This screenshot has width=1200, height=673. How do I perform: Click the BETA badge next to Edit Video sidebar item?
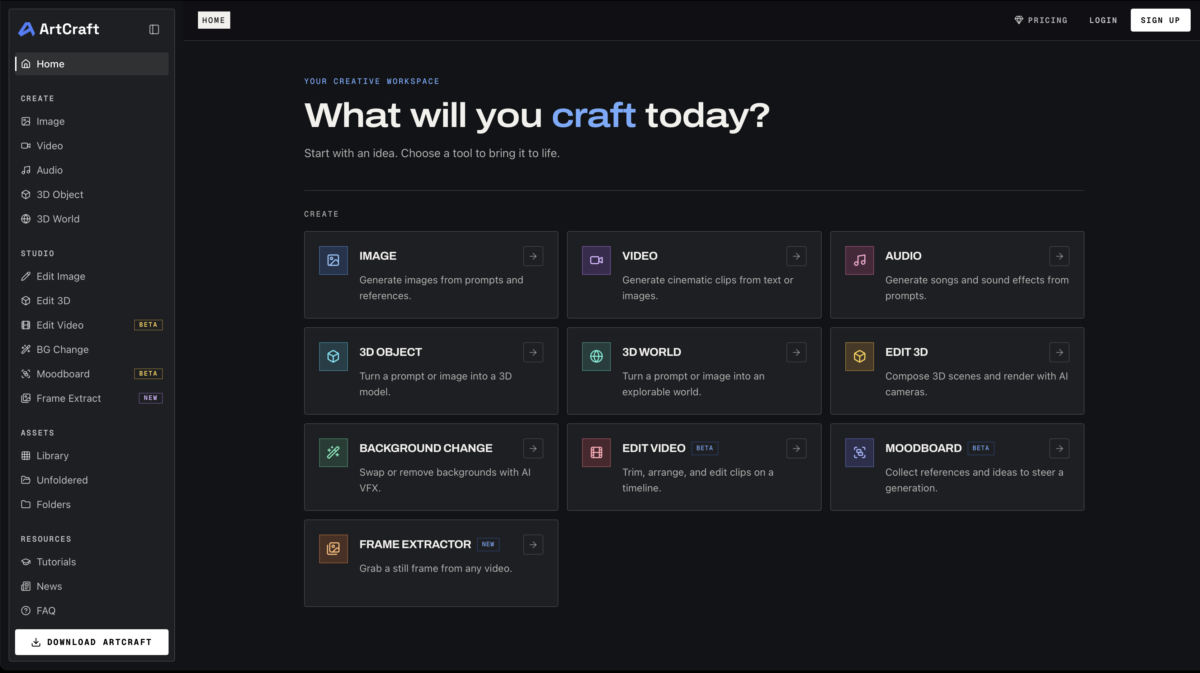coord(148,325)
